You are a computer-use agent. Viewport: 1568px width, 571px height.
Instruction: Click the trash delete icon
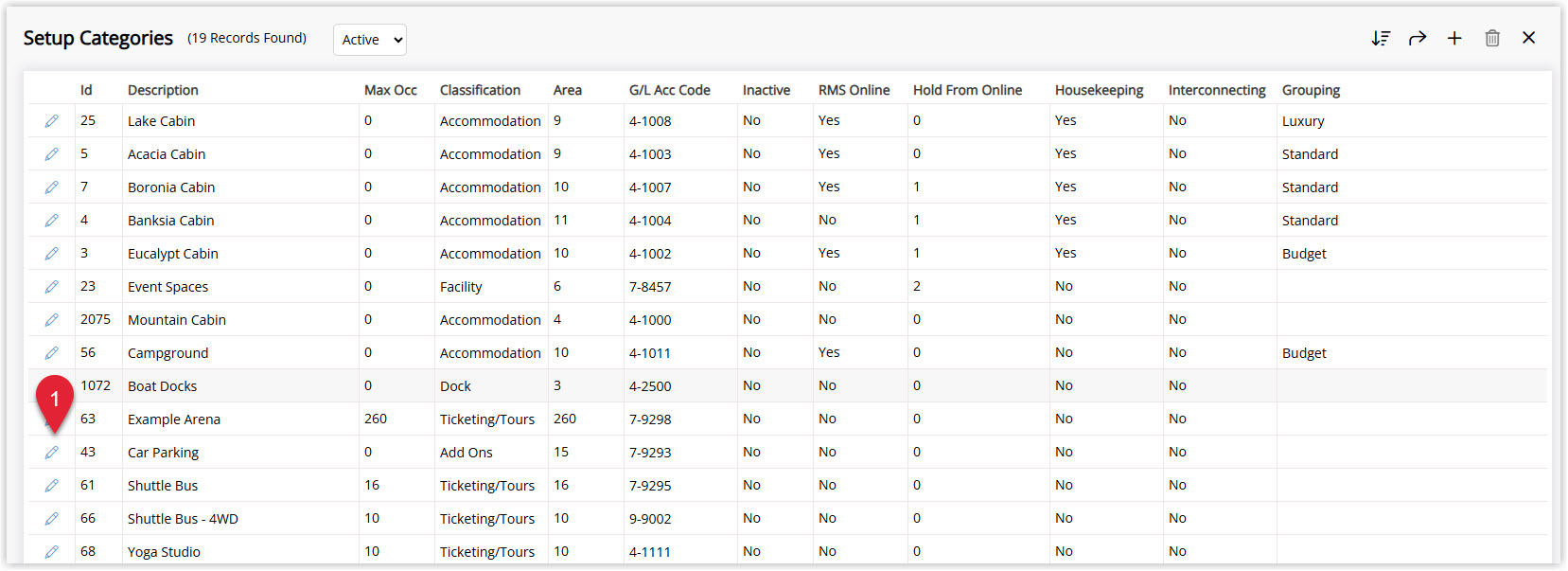tap(1492, 38)
